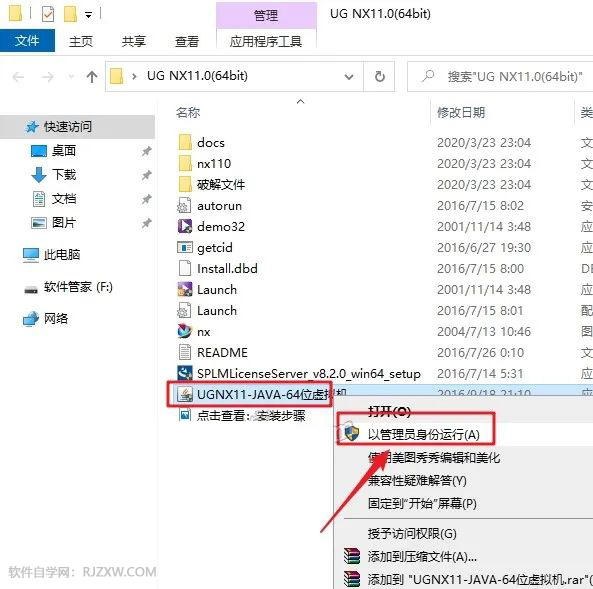Switch to the 主页 ribbon tab
The image size is (593, 589).
[81, 41]
